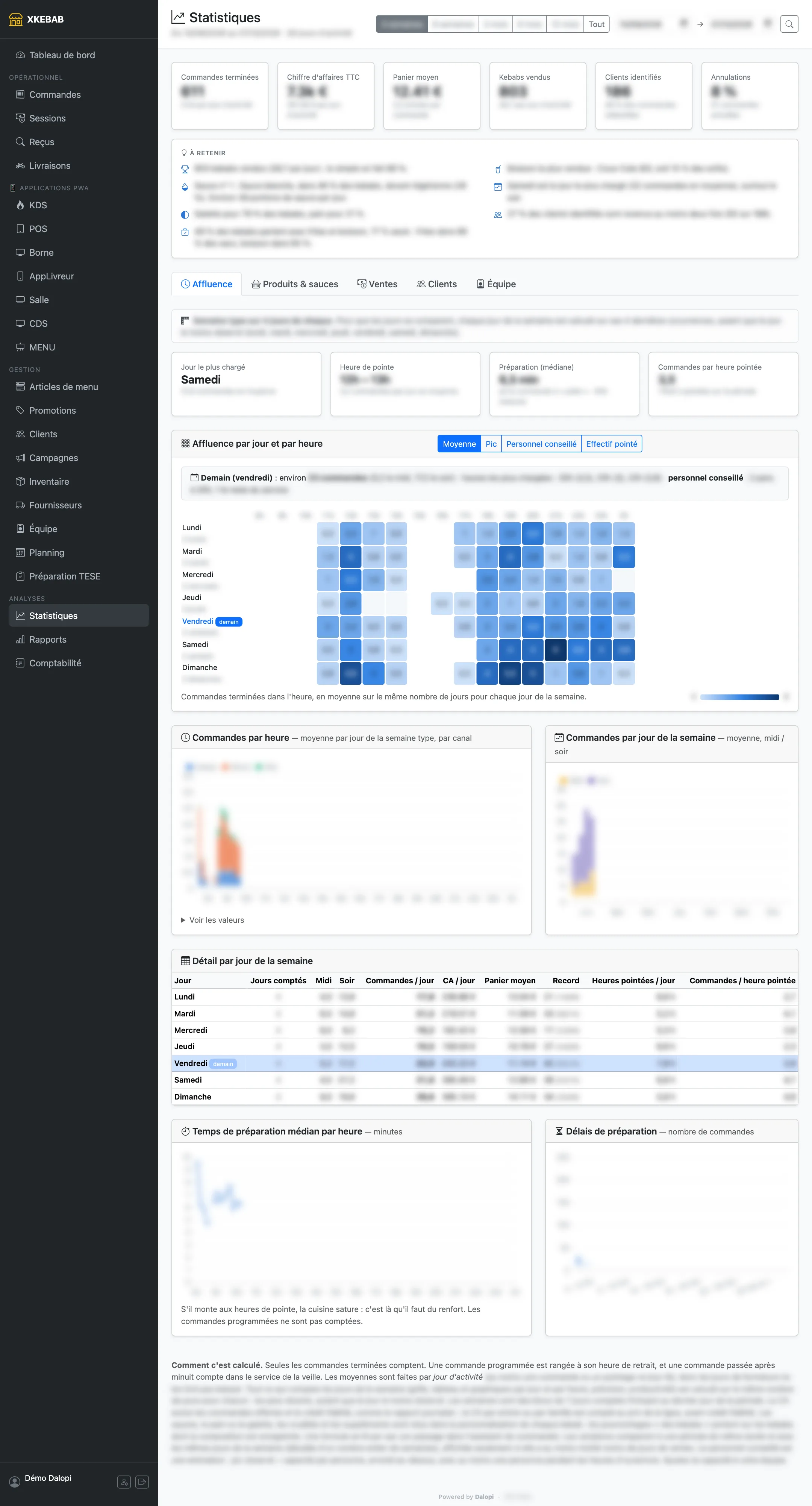Switch to the Ventes tab
This screenshot has width=812, height=1506.
point(377,284)
